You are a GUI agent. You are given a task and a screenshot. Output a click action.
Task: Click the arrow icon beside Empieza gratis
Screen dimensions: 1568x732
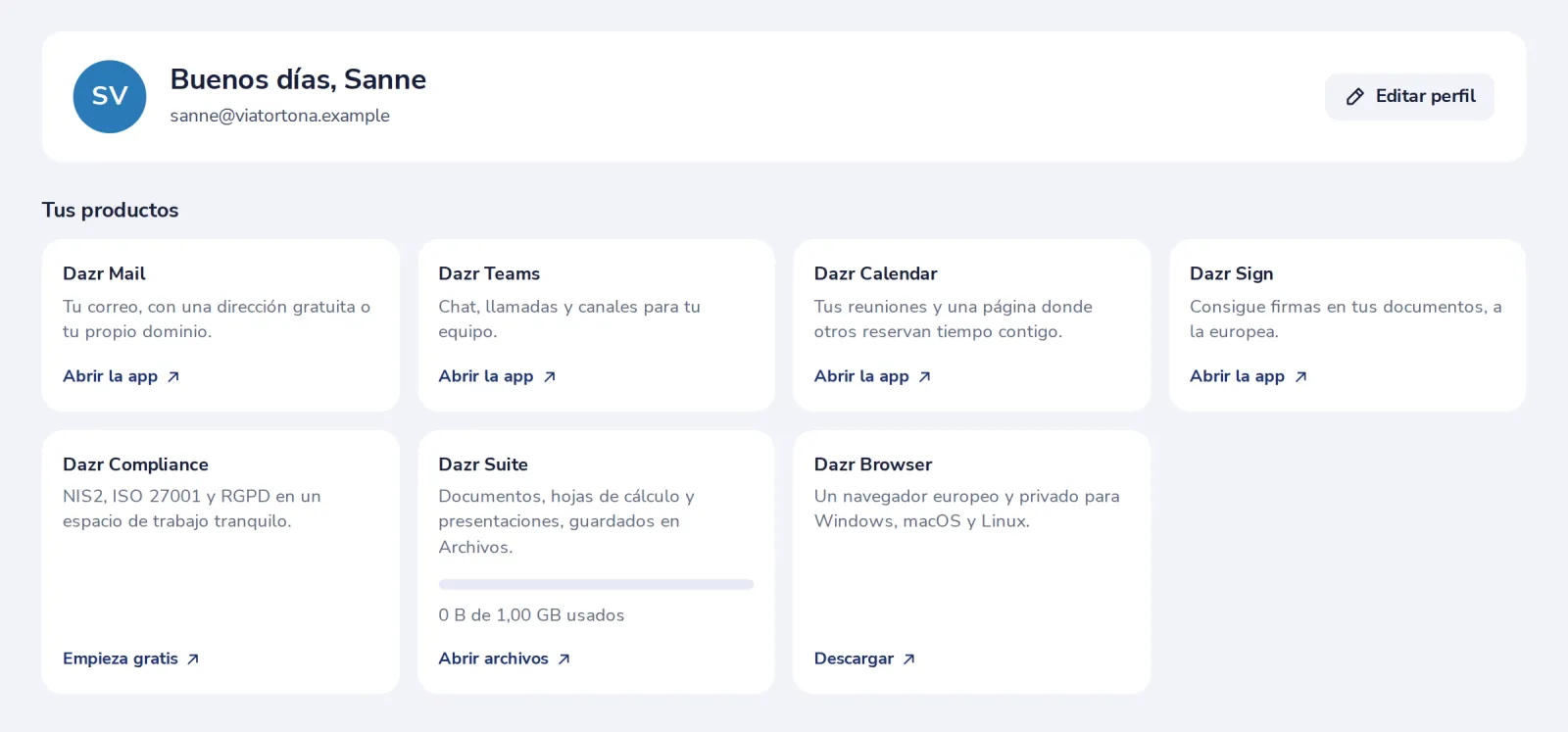click(x=193, y=659)
